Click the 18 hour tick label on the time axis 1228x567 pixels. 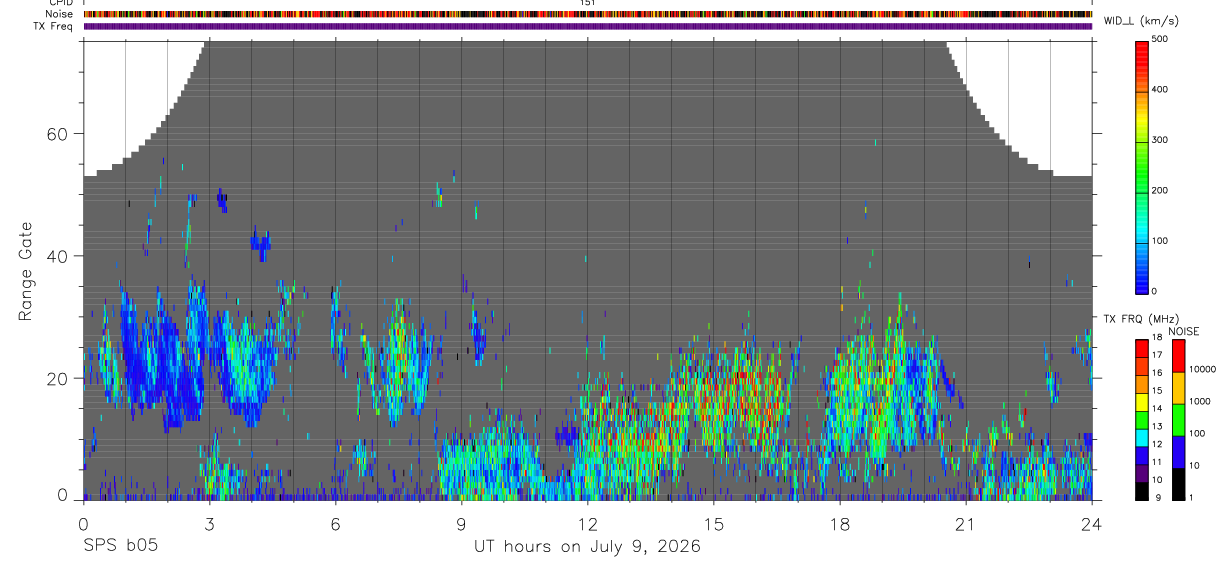coord(840,524)
